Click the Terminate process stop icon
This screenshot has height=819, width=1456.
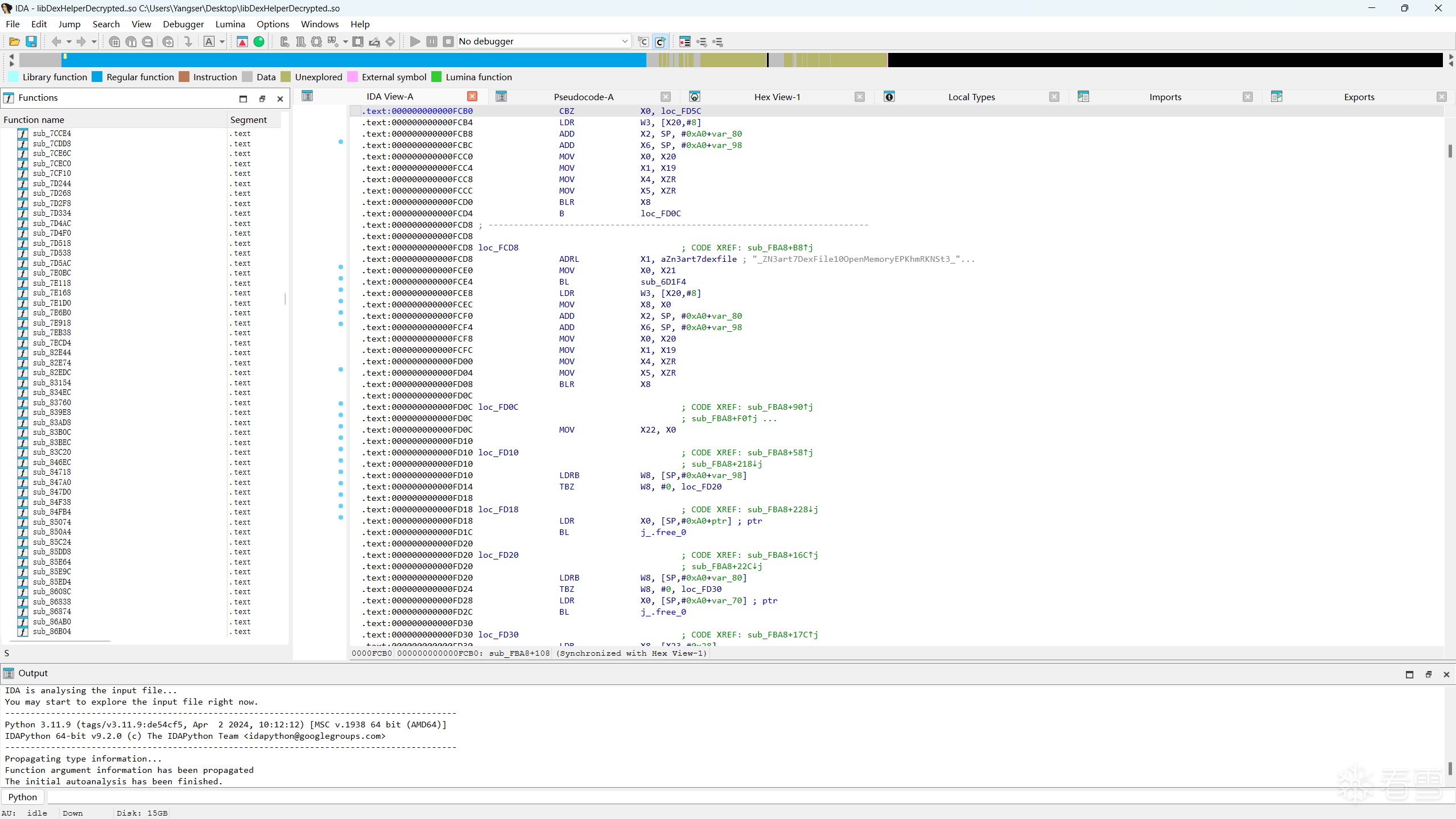[x=448, y=42]
